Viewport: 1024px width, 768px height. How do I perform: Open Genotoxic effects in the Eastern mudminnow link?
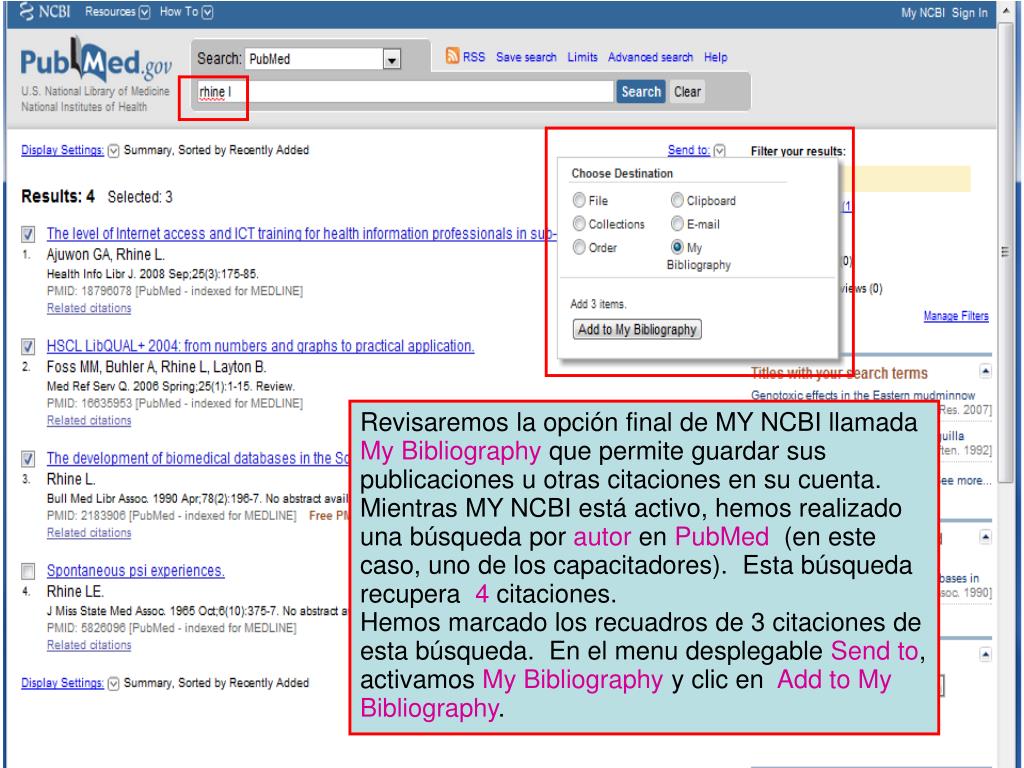pos(863,395)
